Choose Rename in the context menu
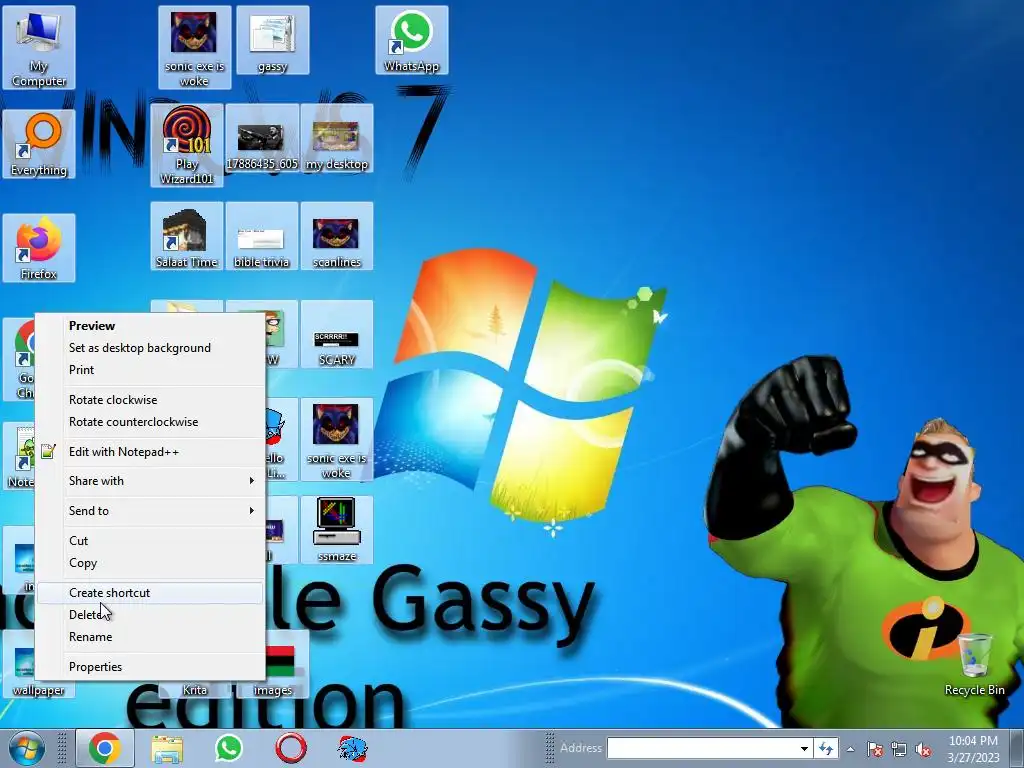The width and height of the screenshot is (1024, 768). [150, 637]
